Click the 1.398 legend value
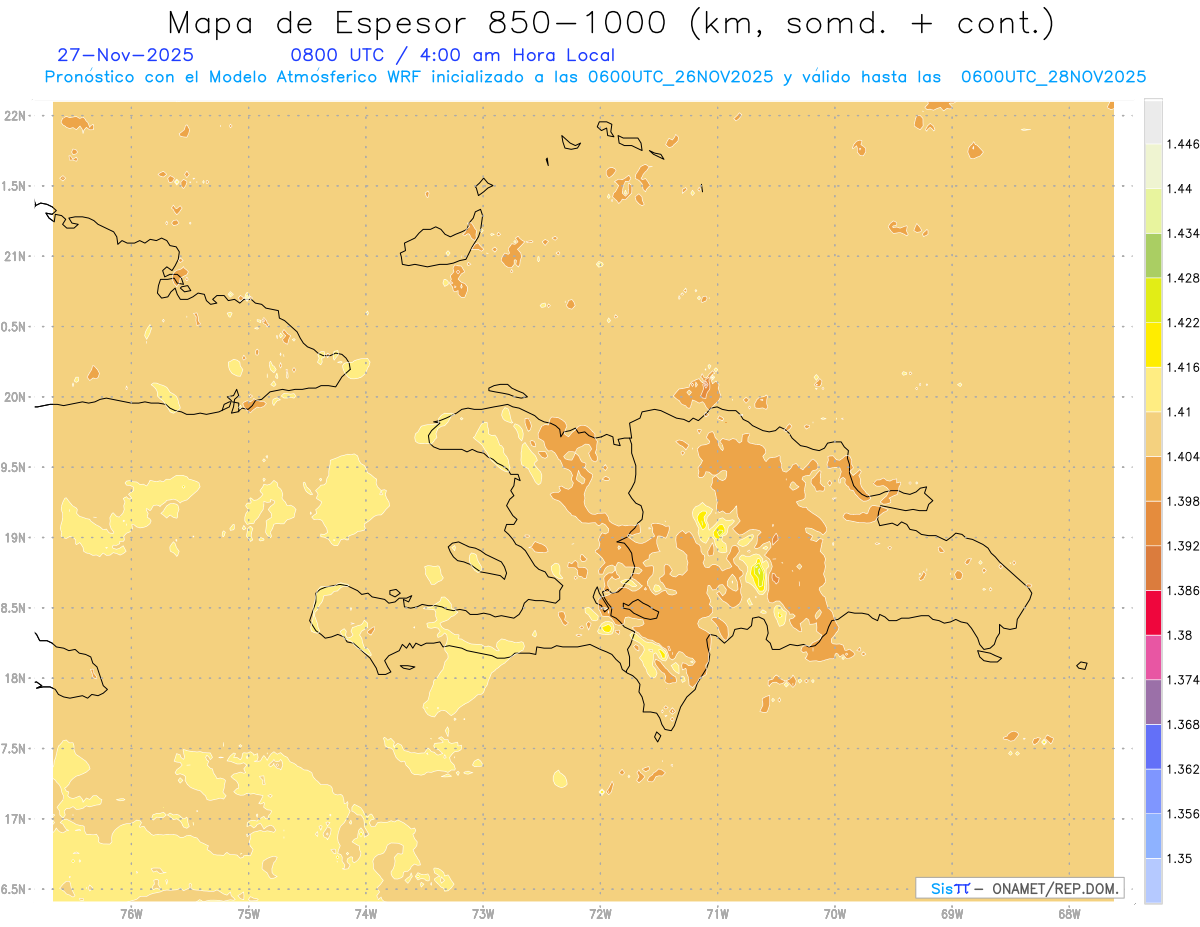This screenshot has width=1200, height=927. (1184, 501)
